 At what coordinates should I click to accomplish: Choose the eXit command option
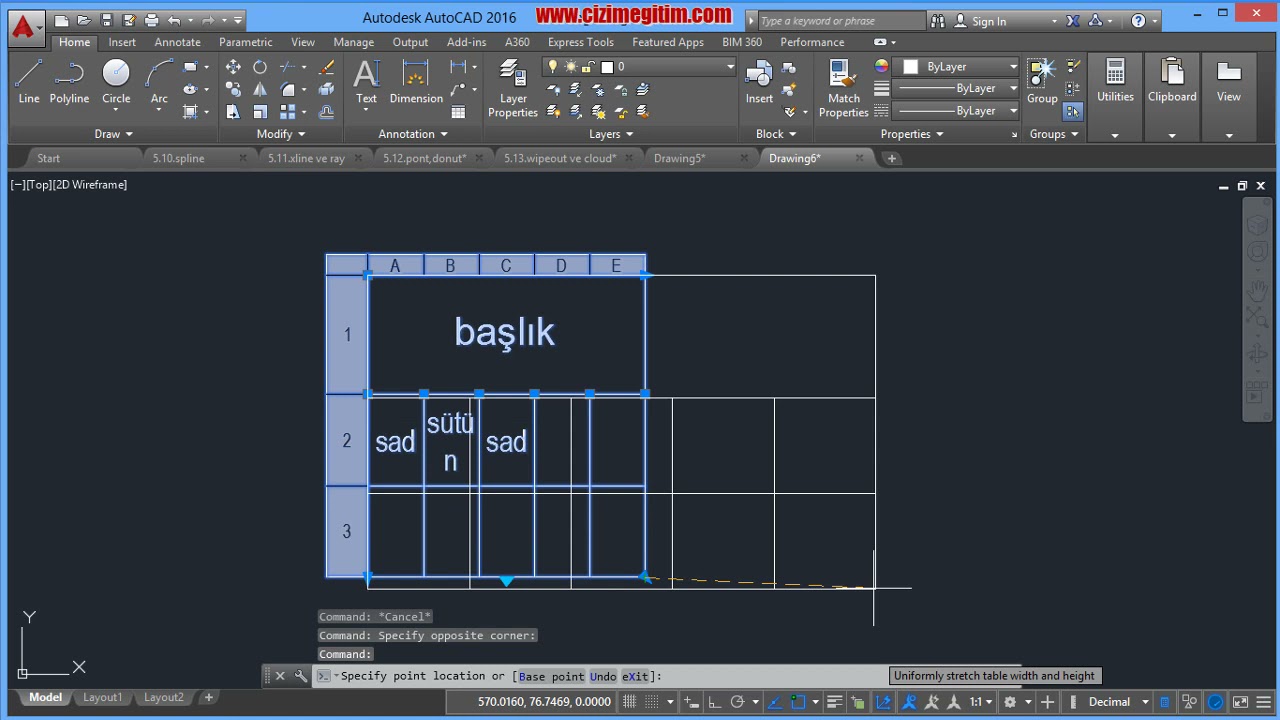[635, 677]
